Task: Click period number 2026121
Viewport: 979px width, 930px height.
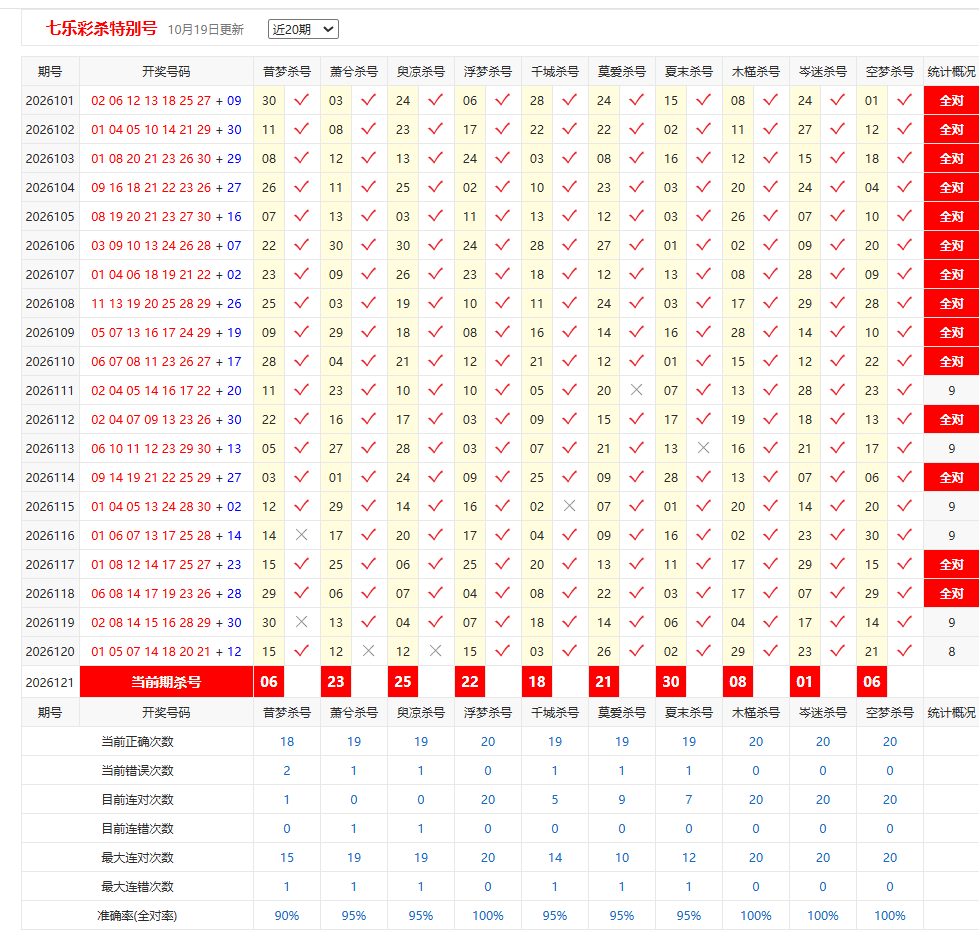Action: 50,682
